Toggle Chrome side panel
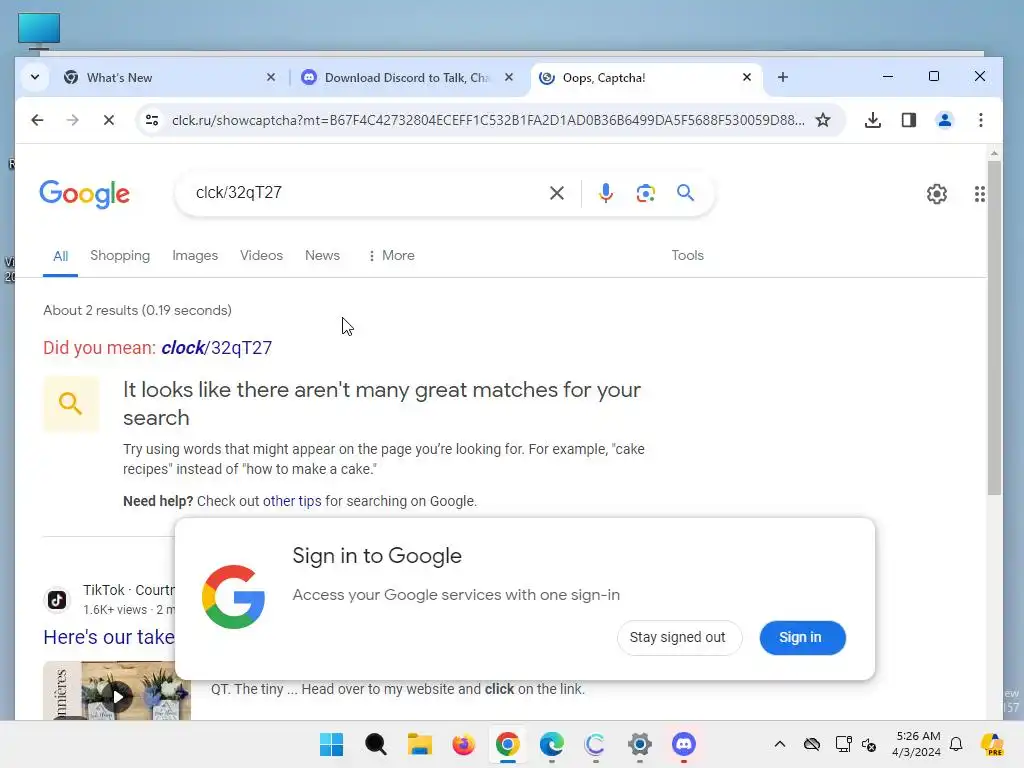This screenshot has width=1024, height=768. [908, 120]
